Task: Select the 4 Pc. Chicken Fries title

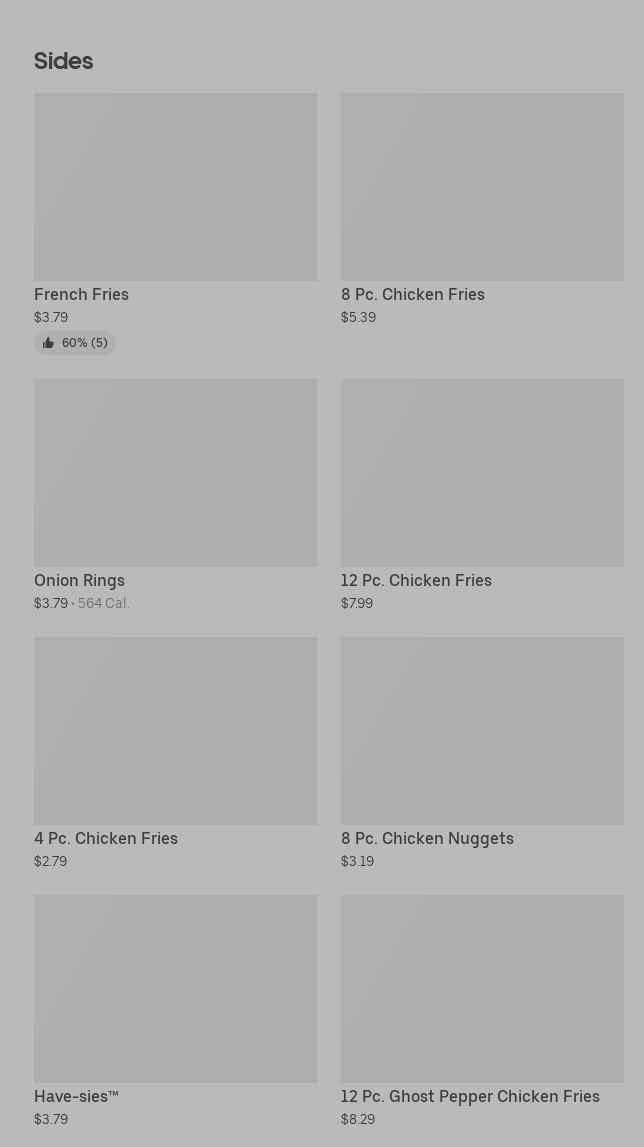Action: (106, 838)
